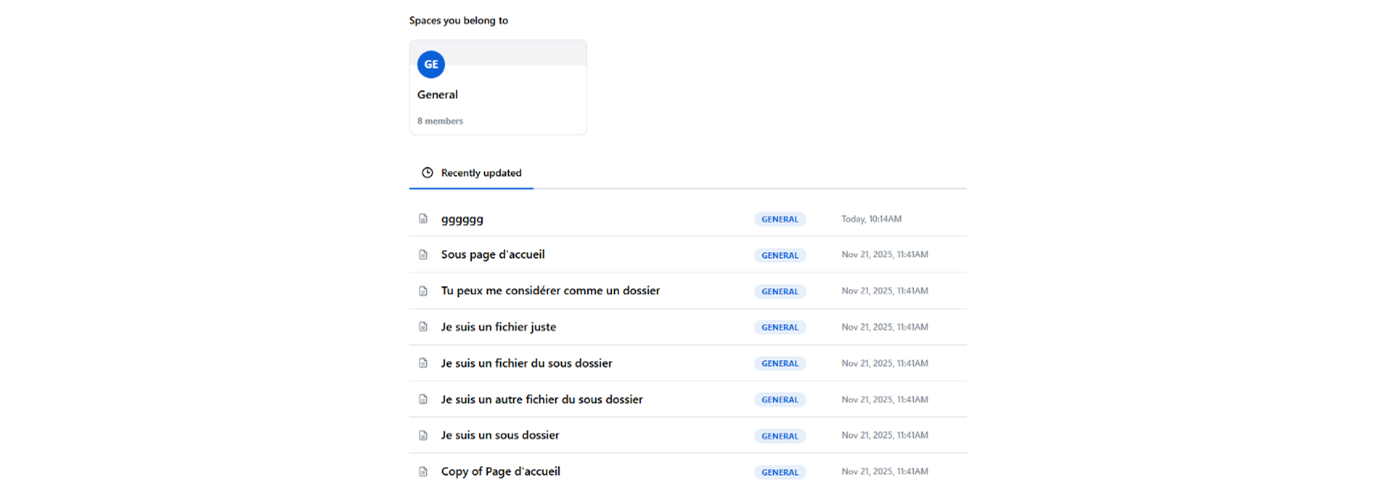Click page icon beside Copy of Page d'accueil

pos(423,471)
